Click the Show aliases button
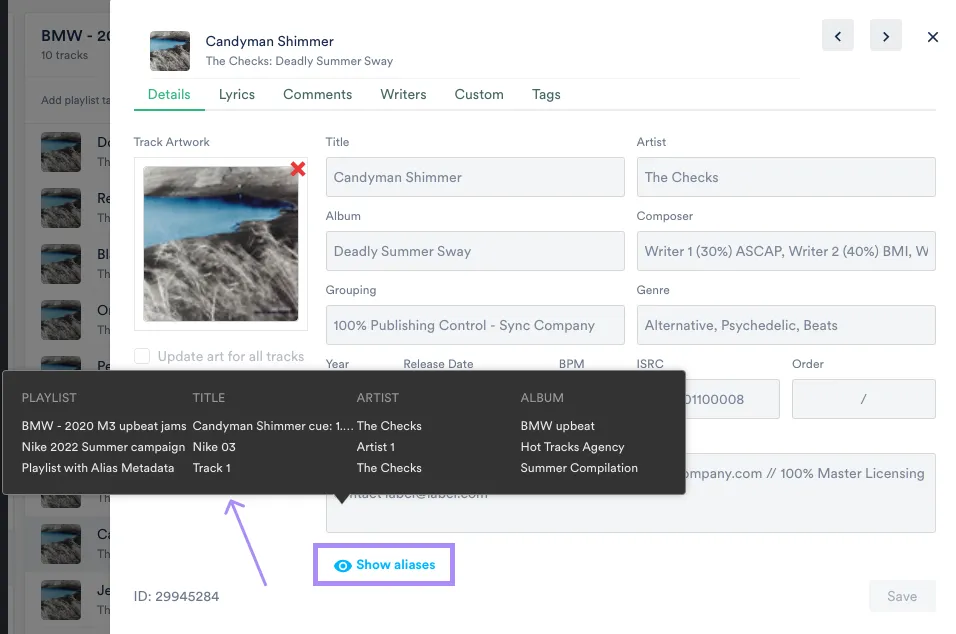 point(383,564)
